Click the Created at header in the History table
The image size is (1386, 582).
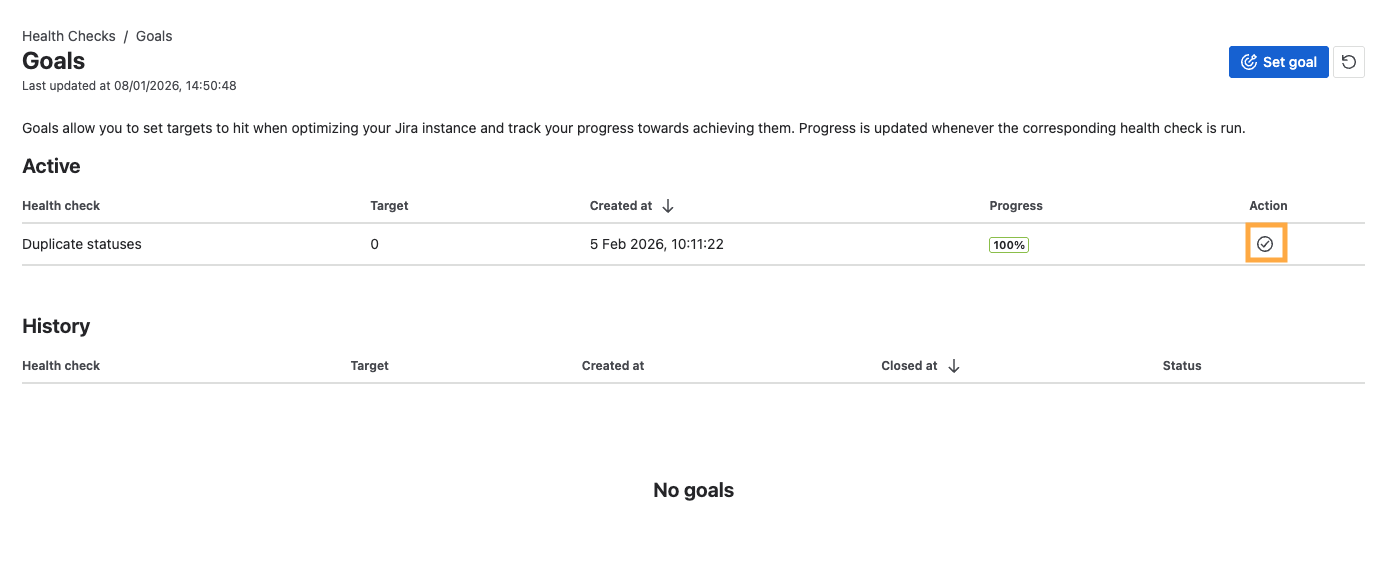(x=613, y=366)
